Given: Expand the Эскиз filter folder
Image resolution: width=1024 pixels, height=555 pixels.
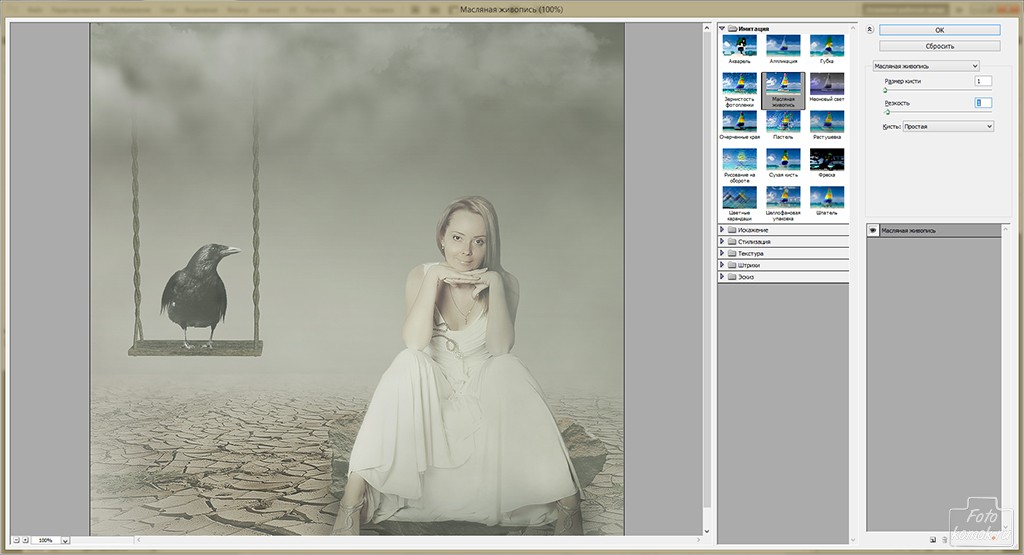Looking at the screenshot, I should pyautogui.click(x=722, y=277).
